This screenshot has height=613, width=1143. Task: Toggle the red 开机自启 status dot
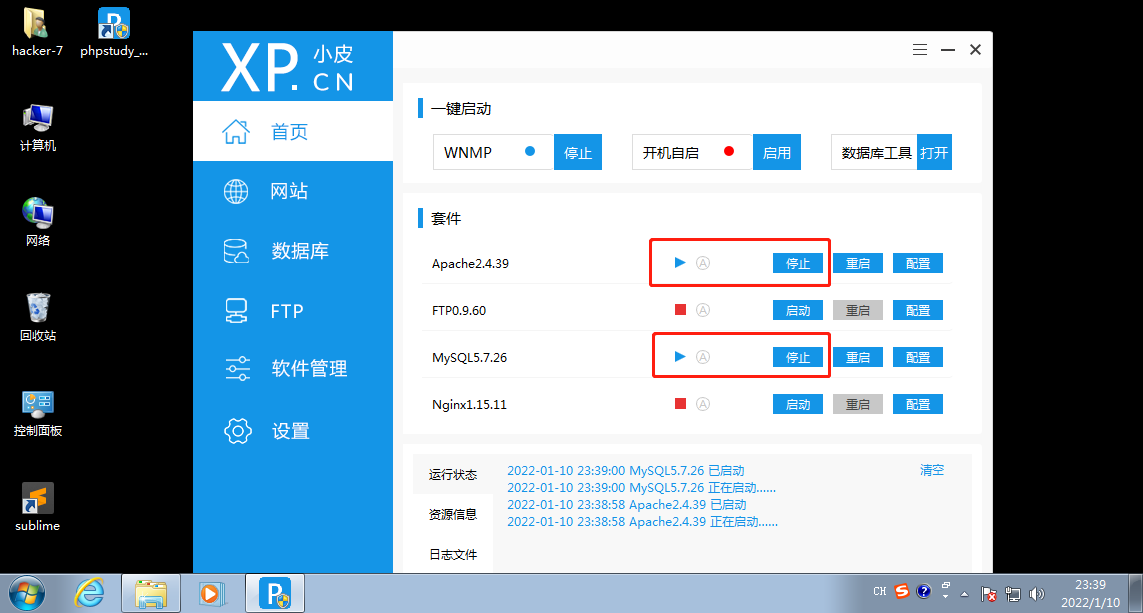pos(728,152)
